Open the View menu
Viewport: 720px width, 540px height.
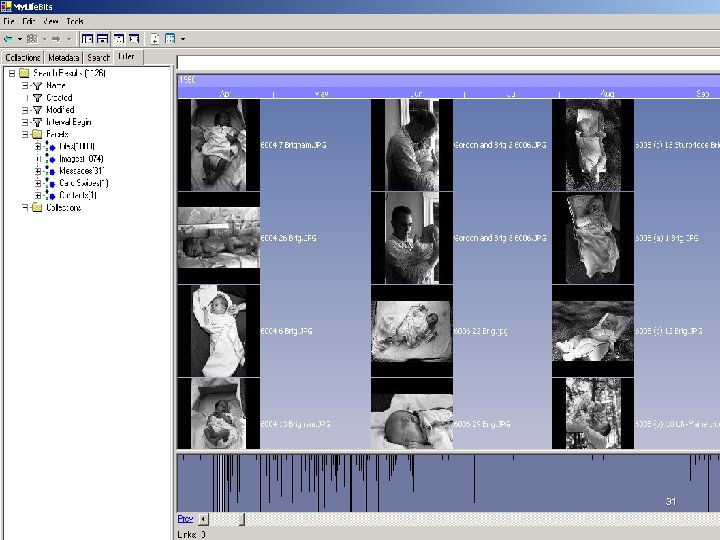[x=51, y=22]
